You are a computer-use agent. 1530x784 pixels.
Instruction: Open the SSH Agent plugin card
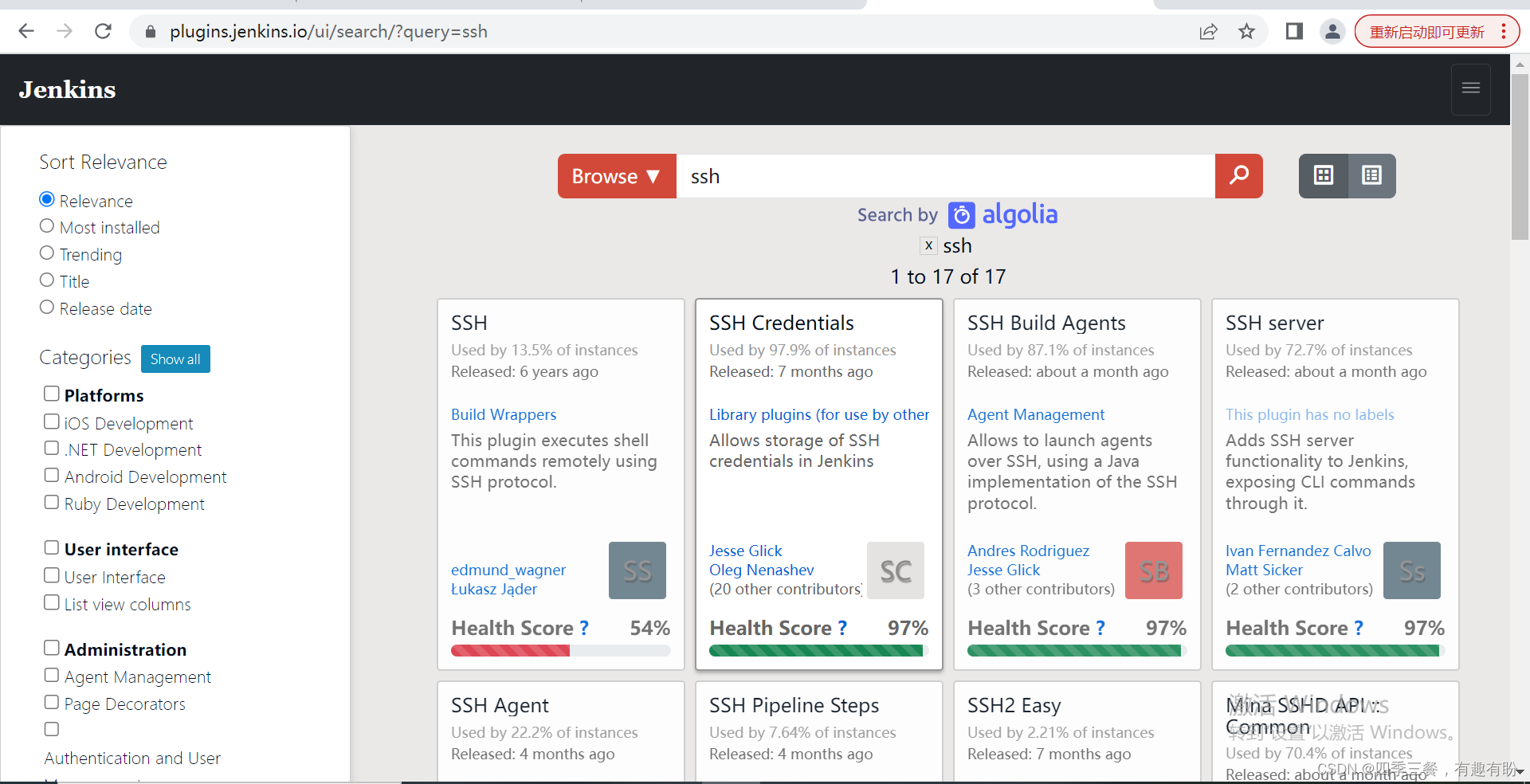click(561, 731)
